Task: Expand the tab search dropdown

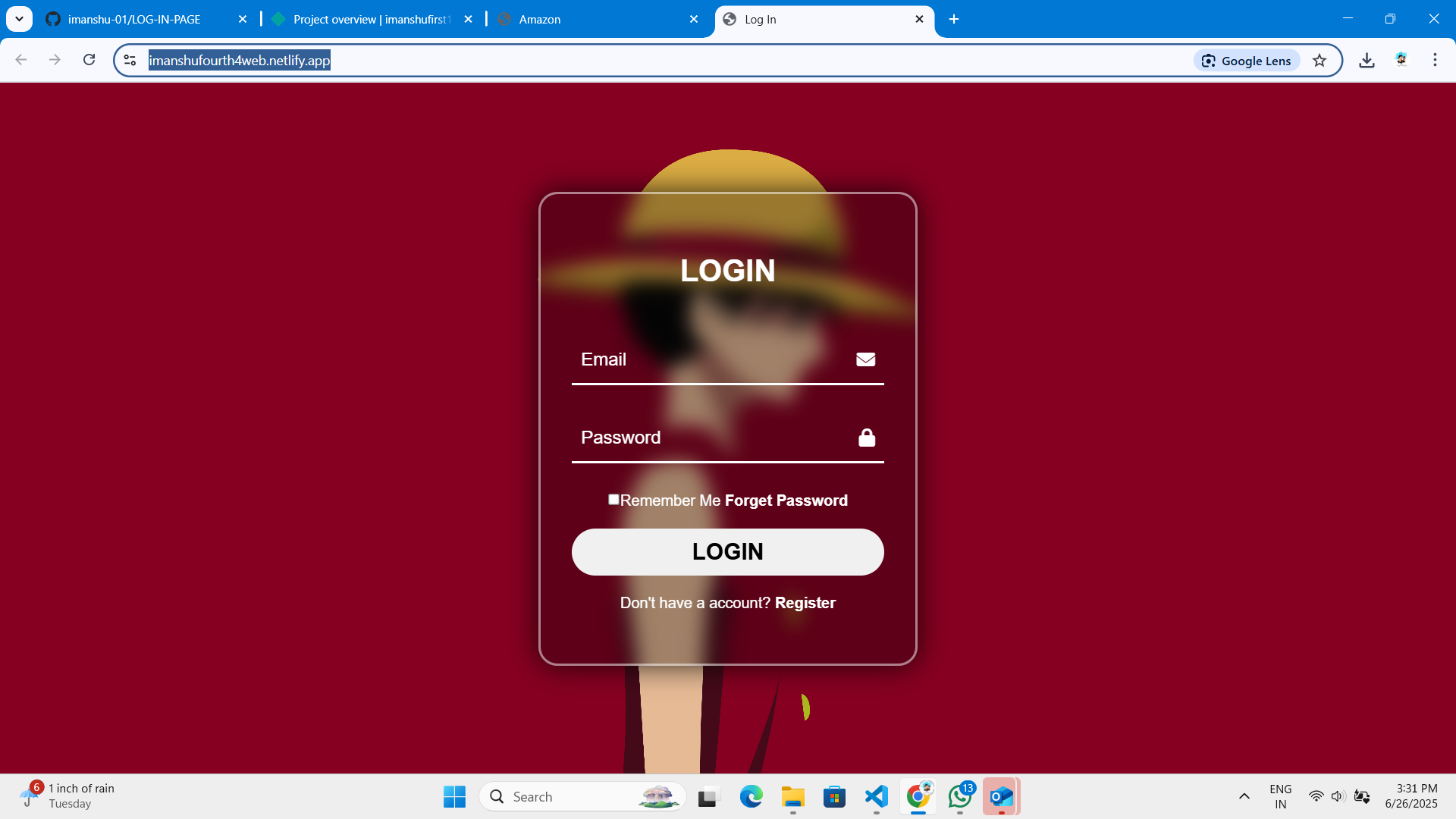Action: click(19, 20)
